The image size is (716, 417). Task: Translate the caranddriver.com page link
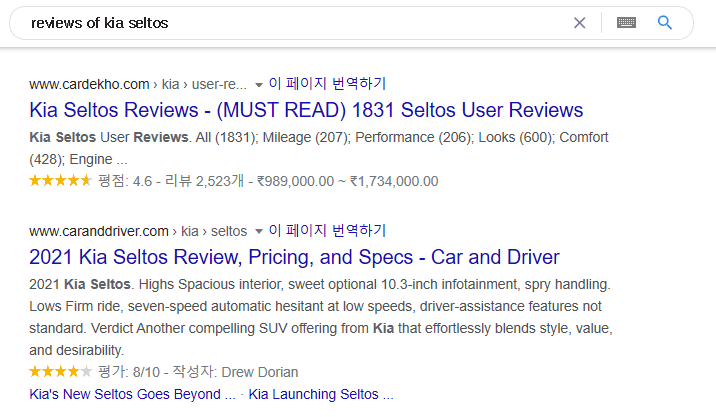click(327, 230)
